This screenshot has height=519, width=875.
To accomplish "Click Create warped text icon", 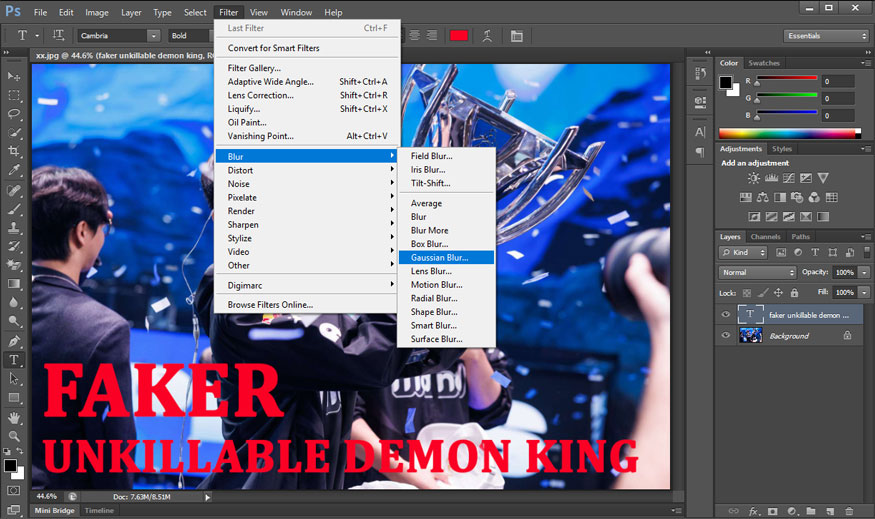I will pos(487,36).
